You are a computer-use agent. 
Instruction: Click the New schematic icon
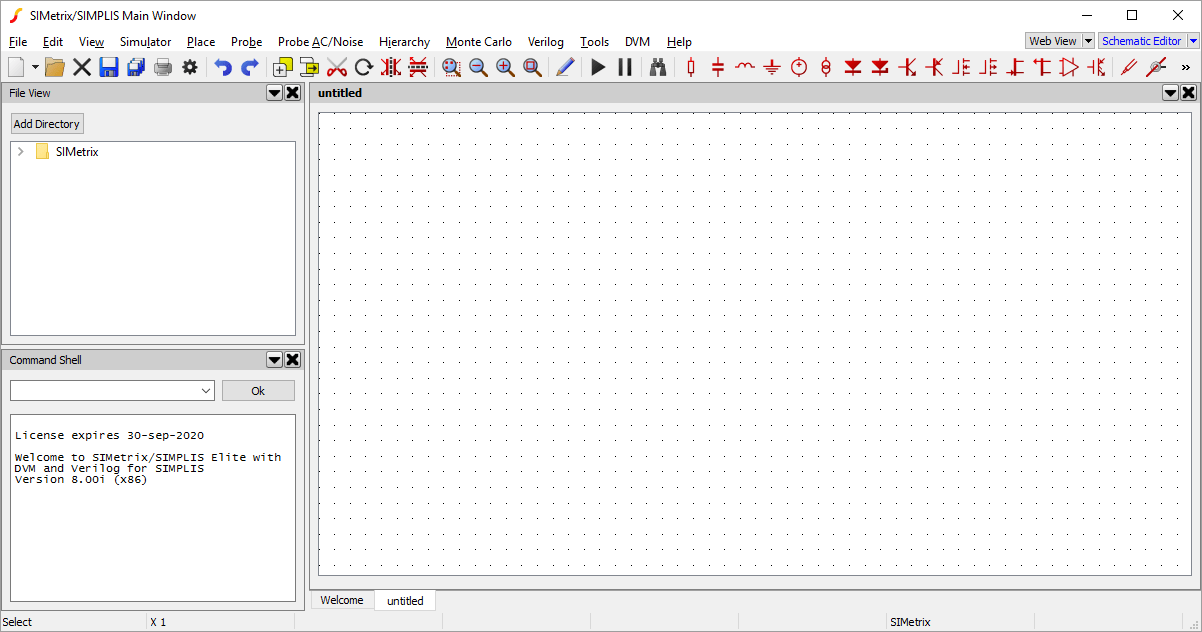pos(16,67)
